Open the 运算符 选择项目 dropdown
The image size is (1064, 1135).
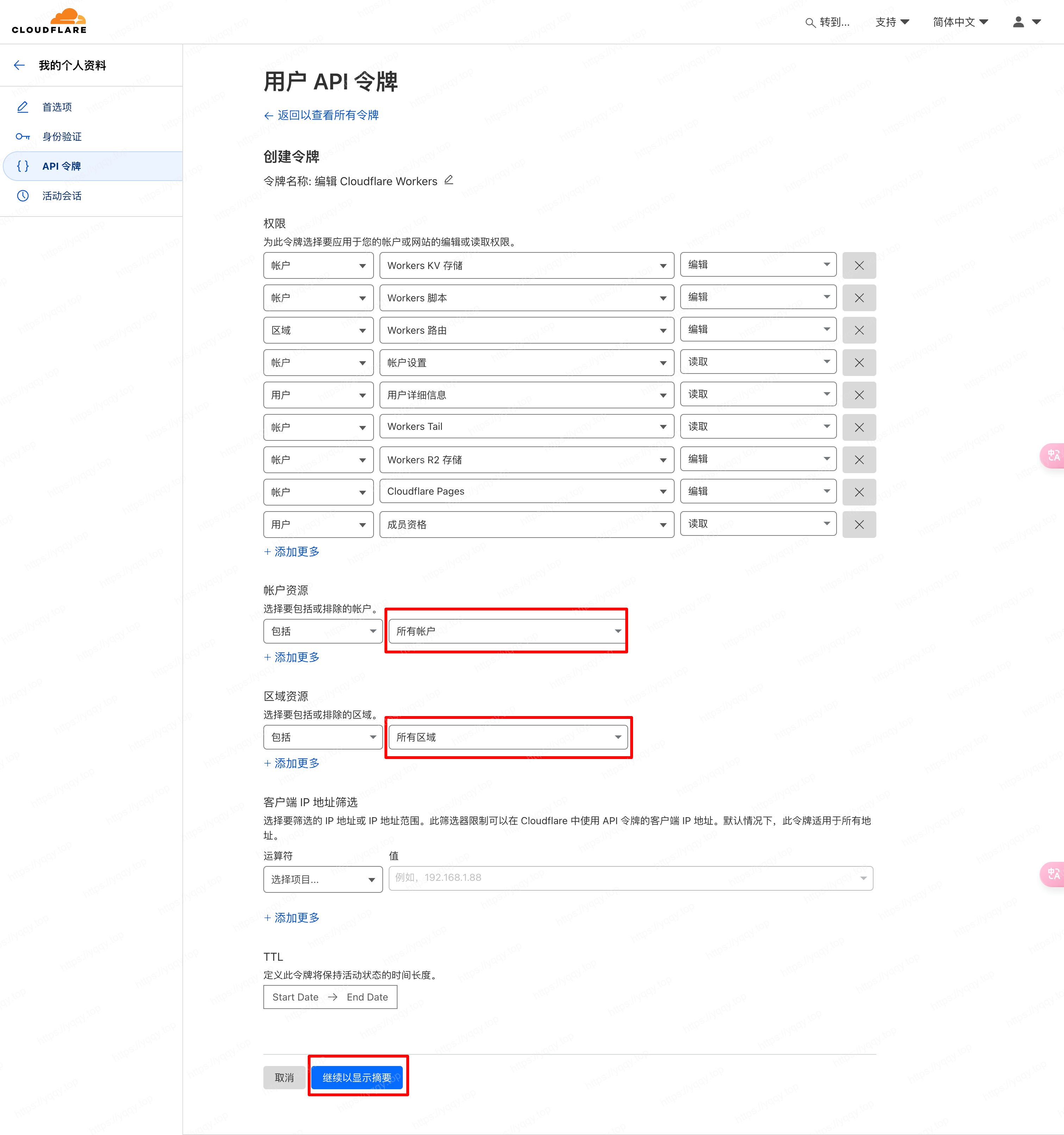click(323, 879)
